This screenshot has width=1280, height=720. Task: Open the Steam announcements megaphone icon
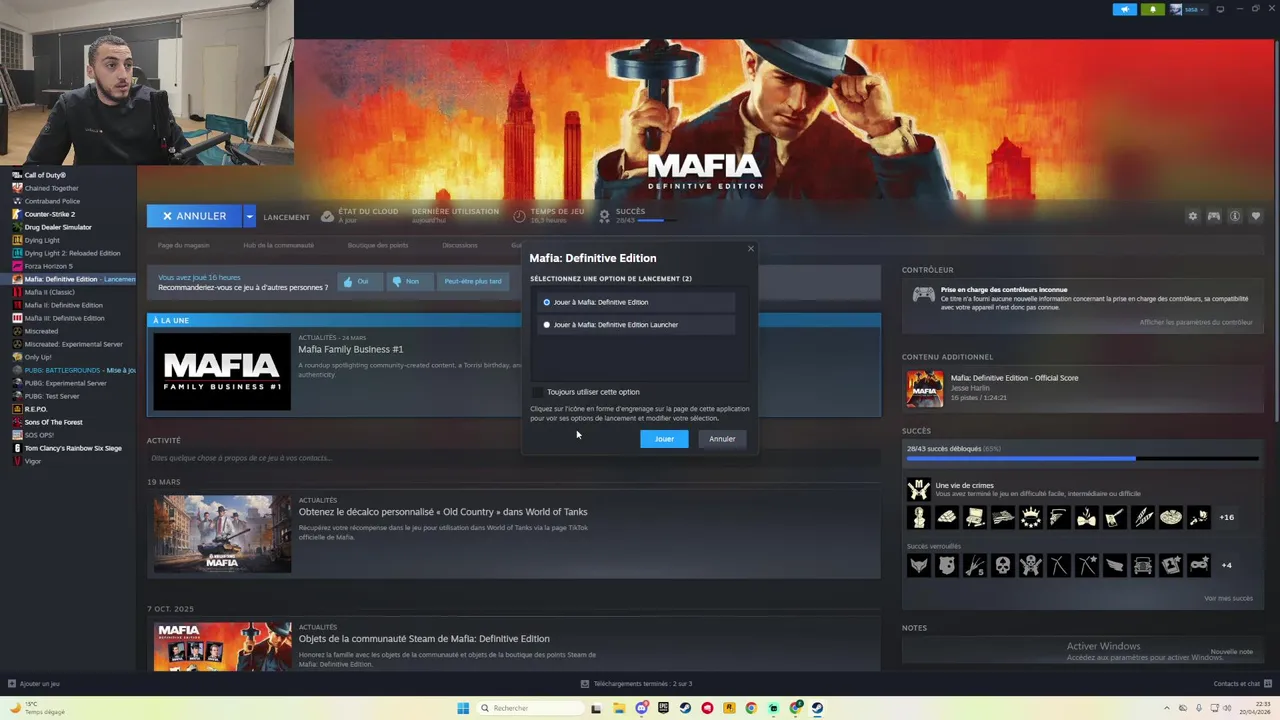point(1125,9)
